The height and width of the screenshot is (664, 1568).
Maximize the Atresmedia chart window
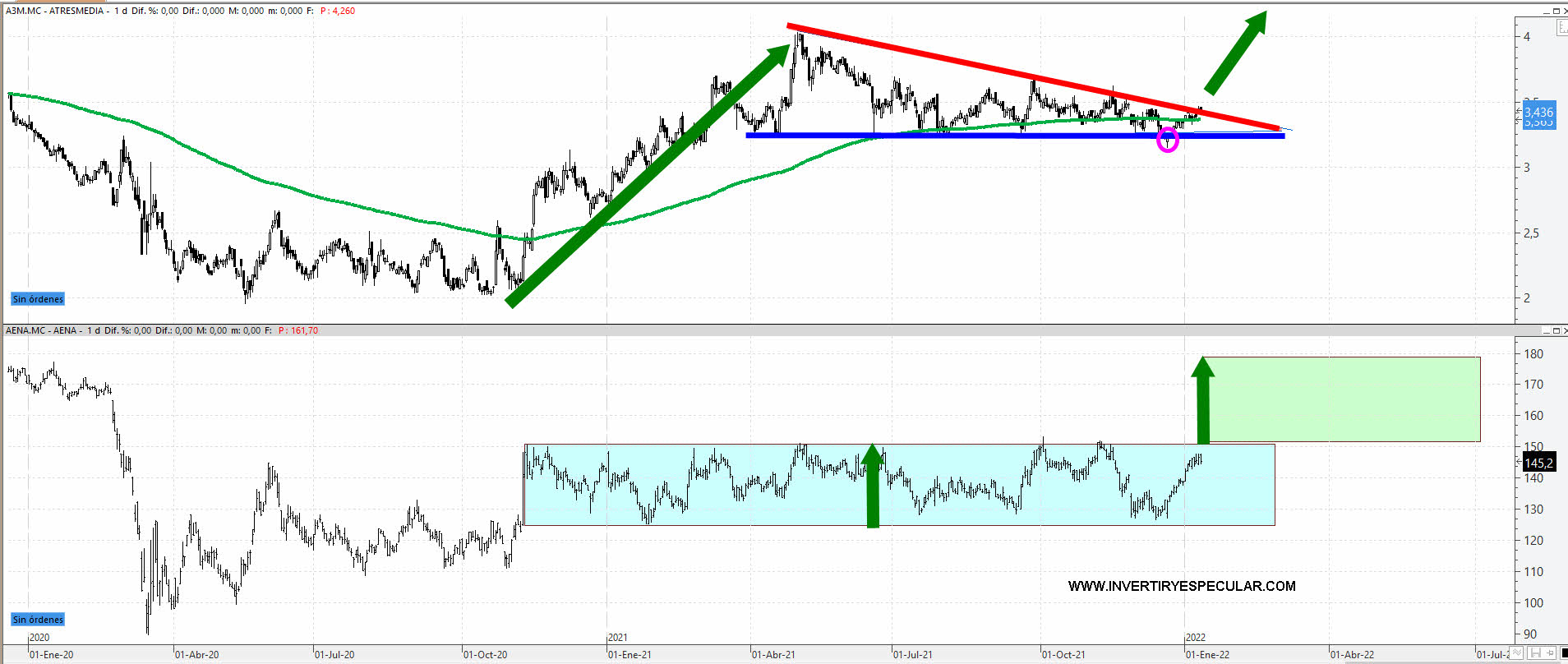coord(1556,11)
